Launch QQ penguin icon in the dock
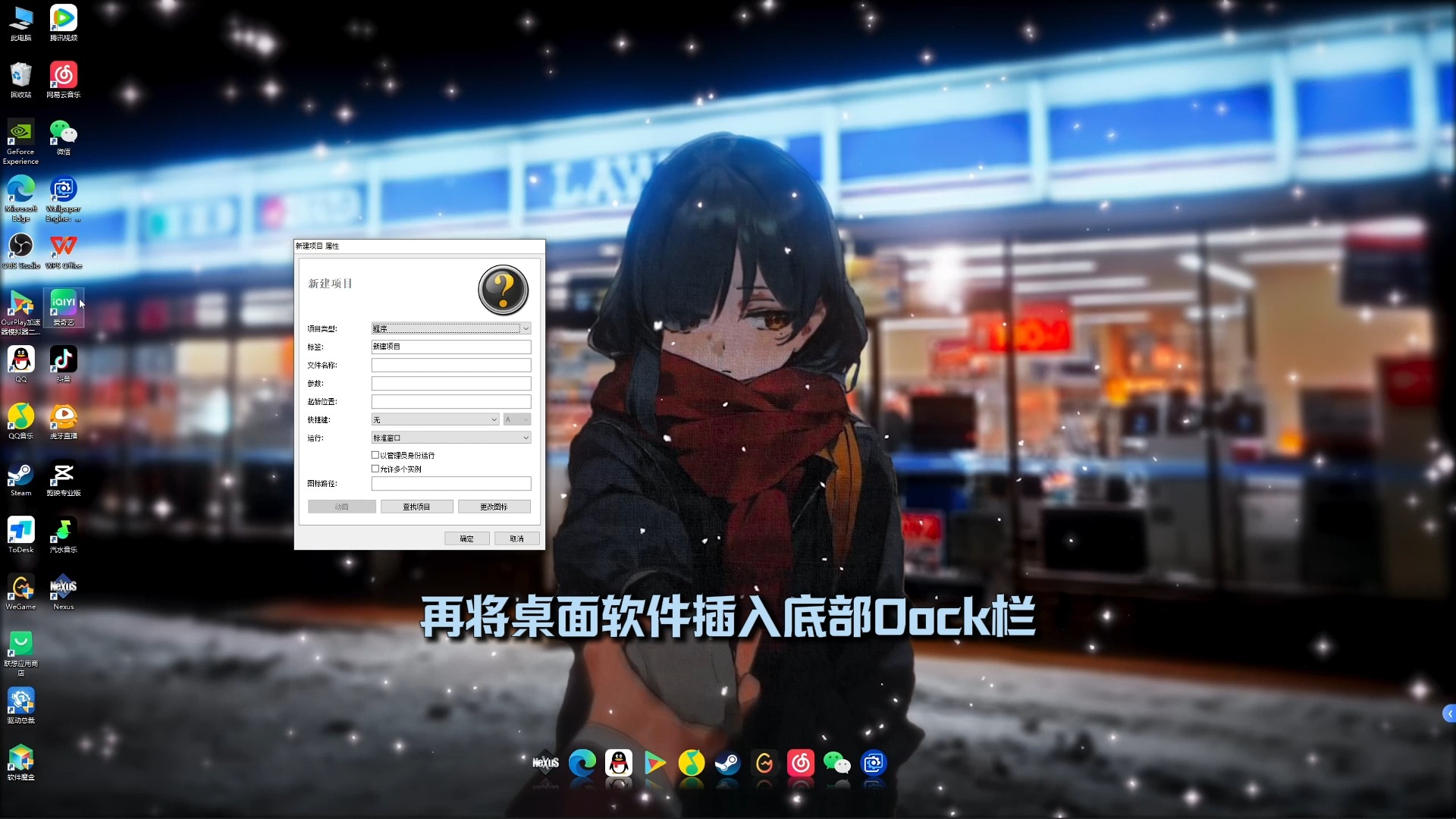The image size is (1456, 819). [x=619, y=763]
